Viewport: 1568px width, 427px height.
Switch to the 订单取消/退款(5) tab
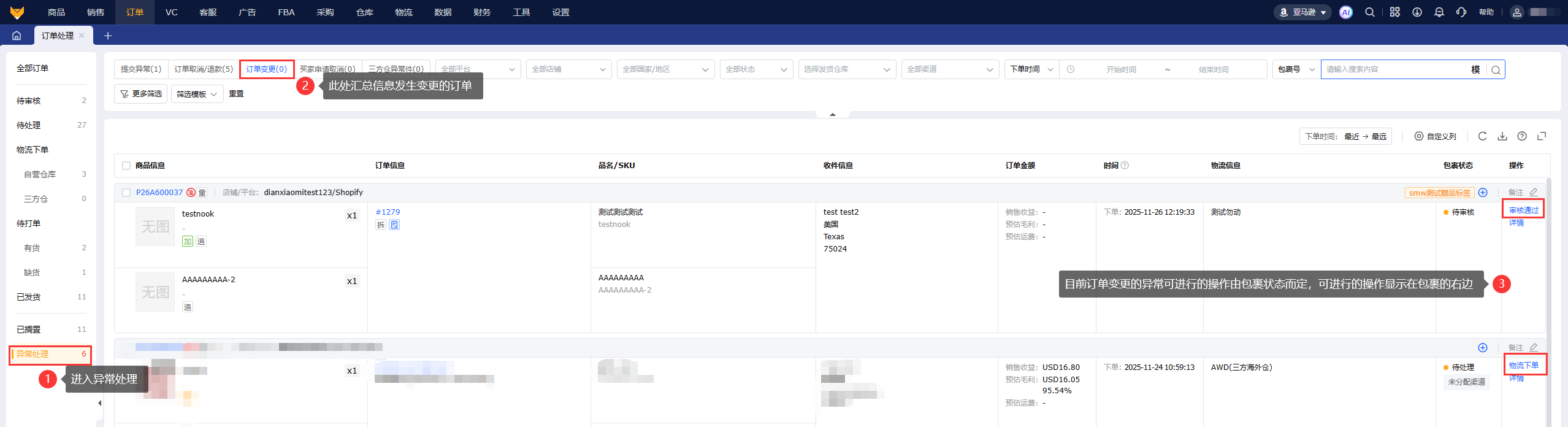pos(204,69)
